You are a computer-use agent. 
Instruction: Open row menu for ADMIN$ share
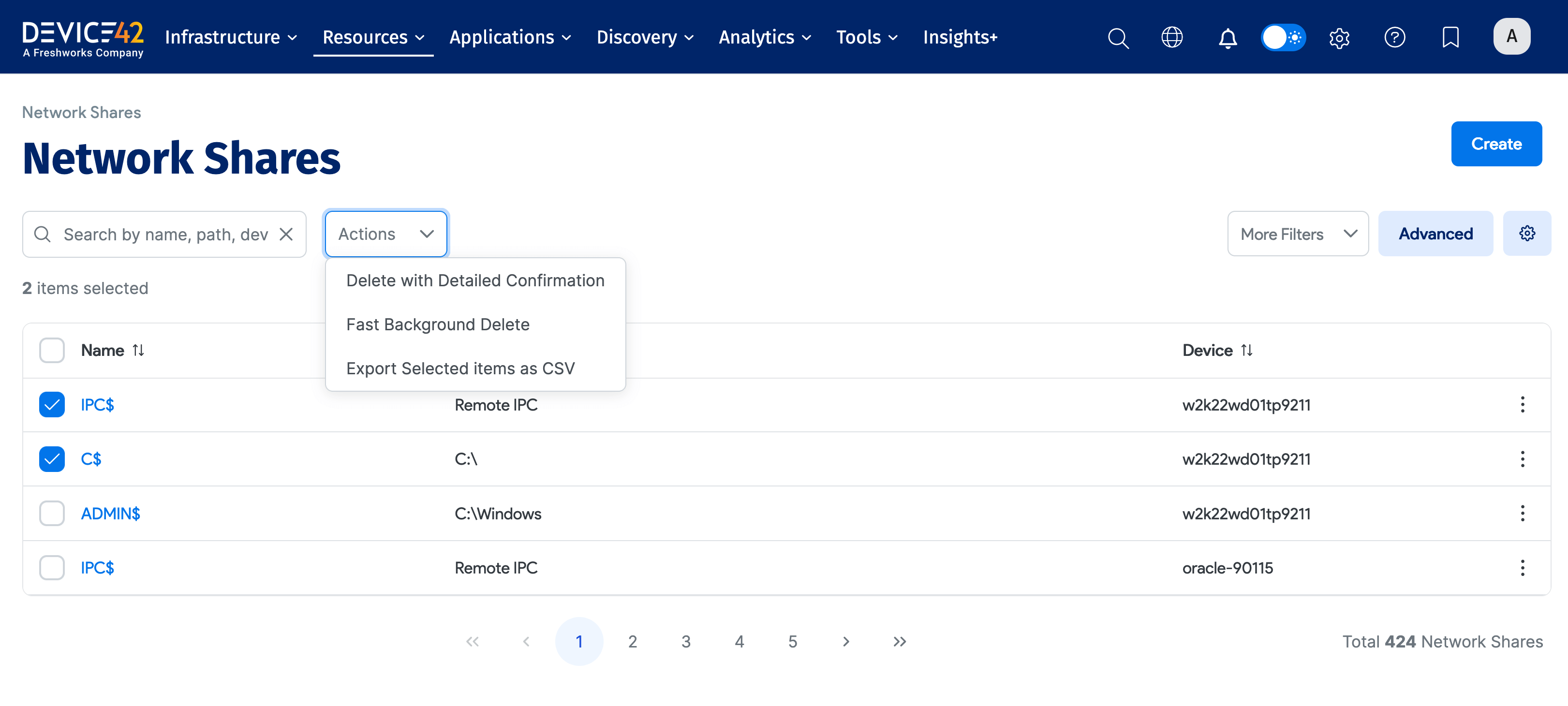click(1523, 513)
